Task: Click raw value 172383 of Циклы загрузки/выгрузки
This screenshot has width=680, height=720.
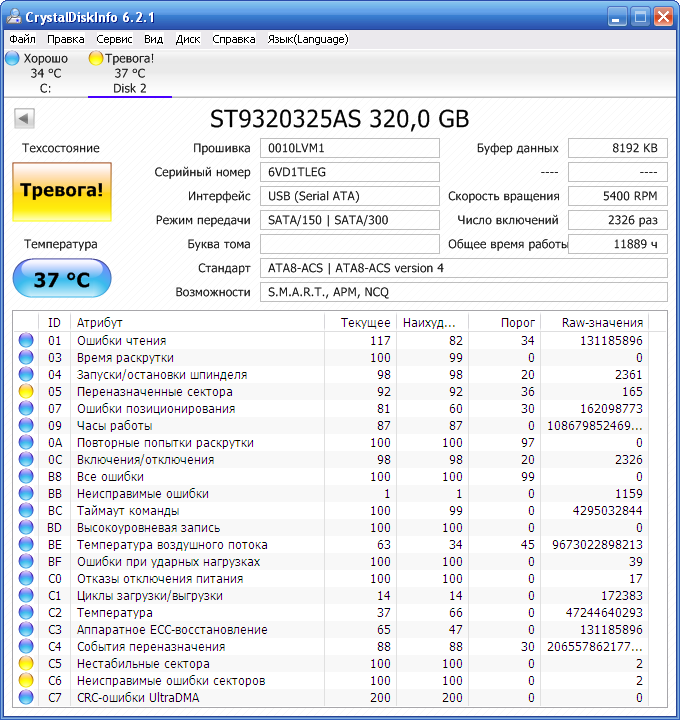Action: 622,596
